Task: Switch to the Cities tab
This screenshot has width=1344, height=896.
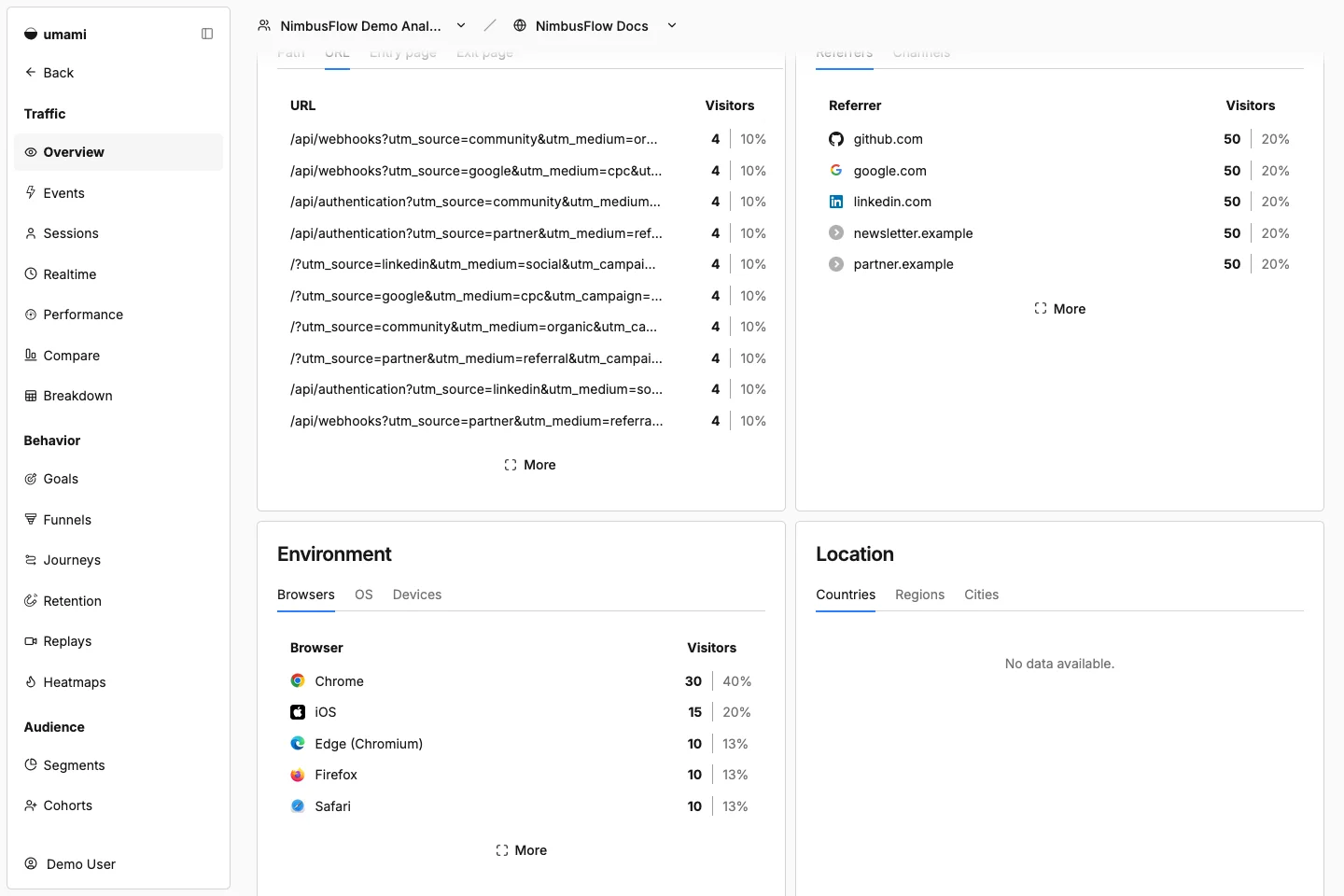Action: click(x=981, y=595)
